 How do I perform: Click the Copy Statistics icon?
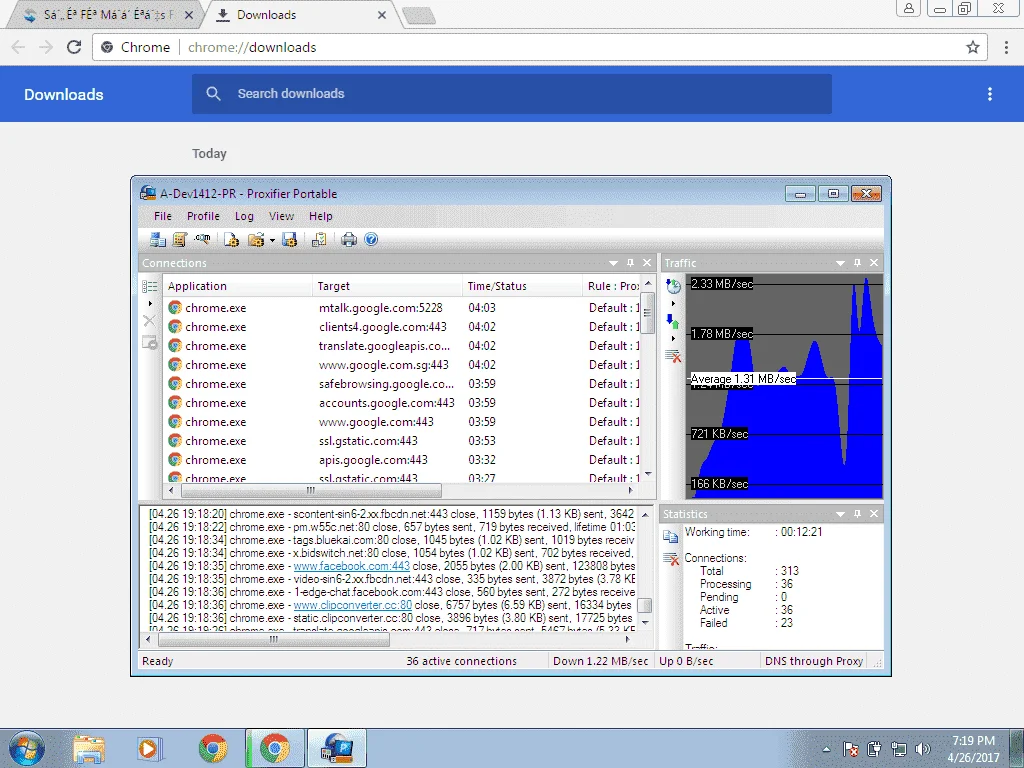pyautogui.click(x=671, y=536)
